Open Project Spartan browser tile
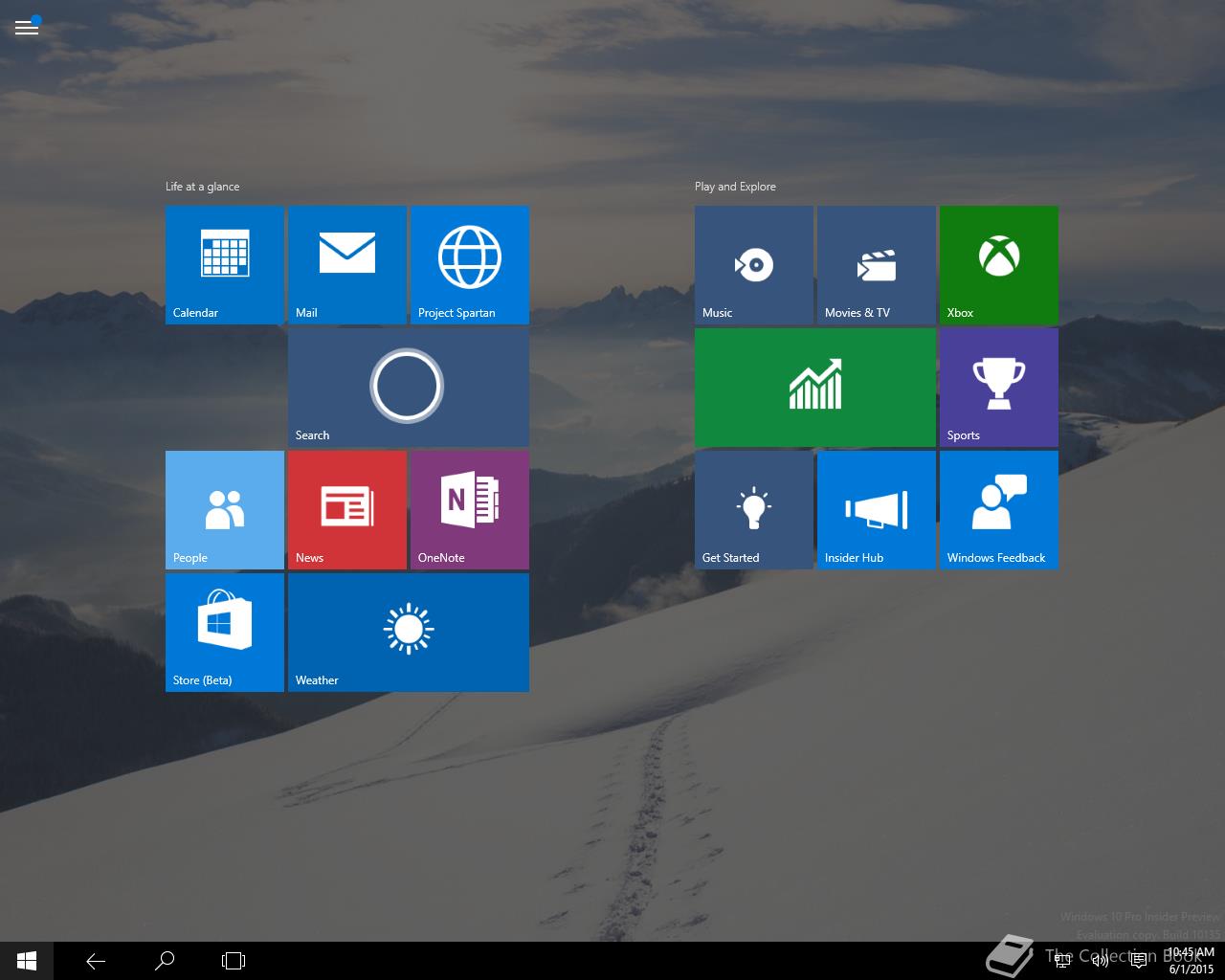 (470, 265)
